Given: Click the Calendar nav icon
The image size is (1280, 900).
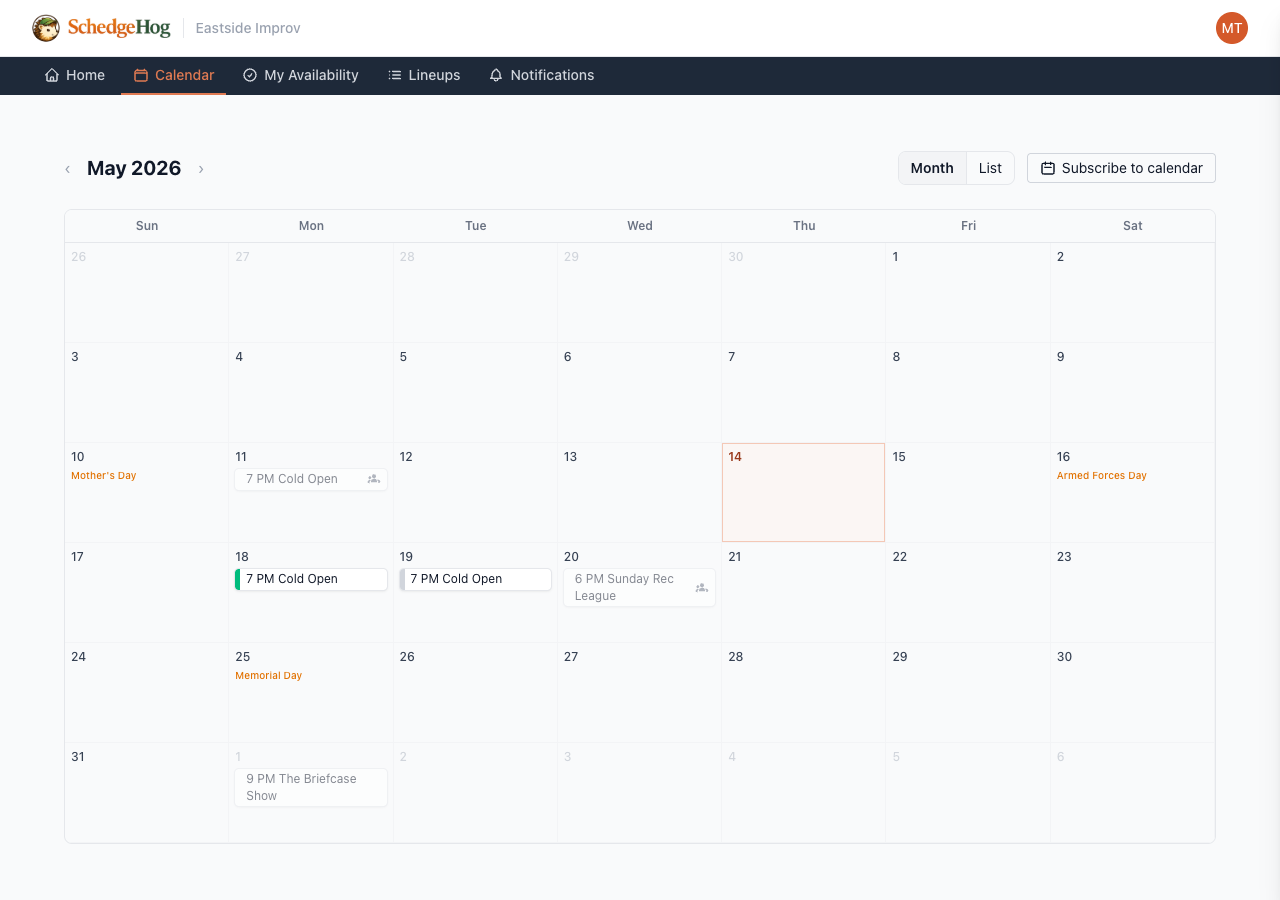Looking at the screenshot, I should (x=141, y=75).
